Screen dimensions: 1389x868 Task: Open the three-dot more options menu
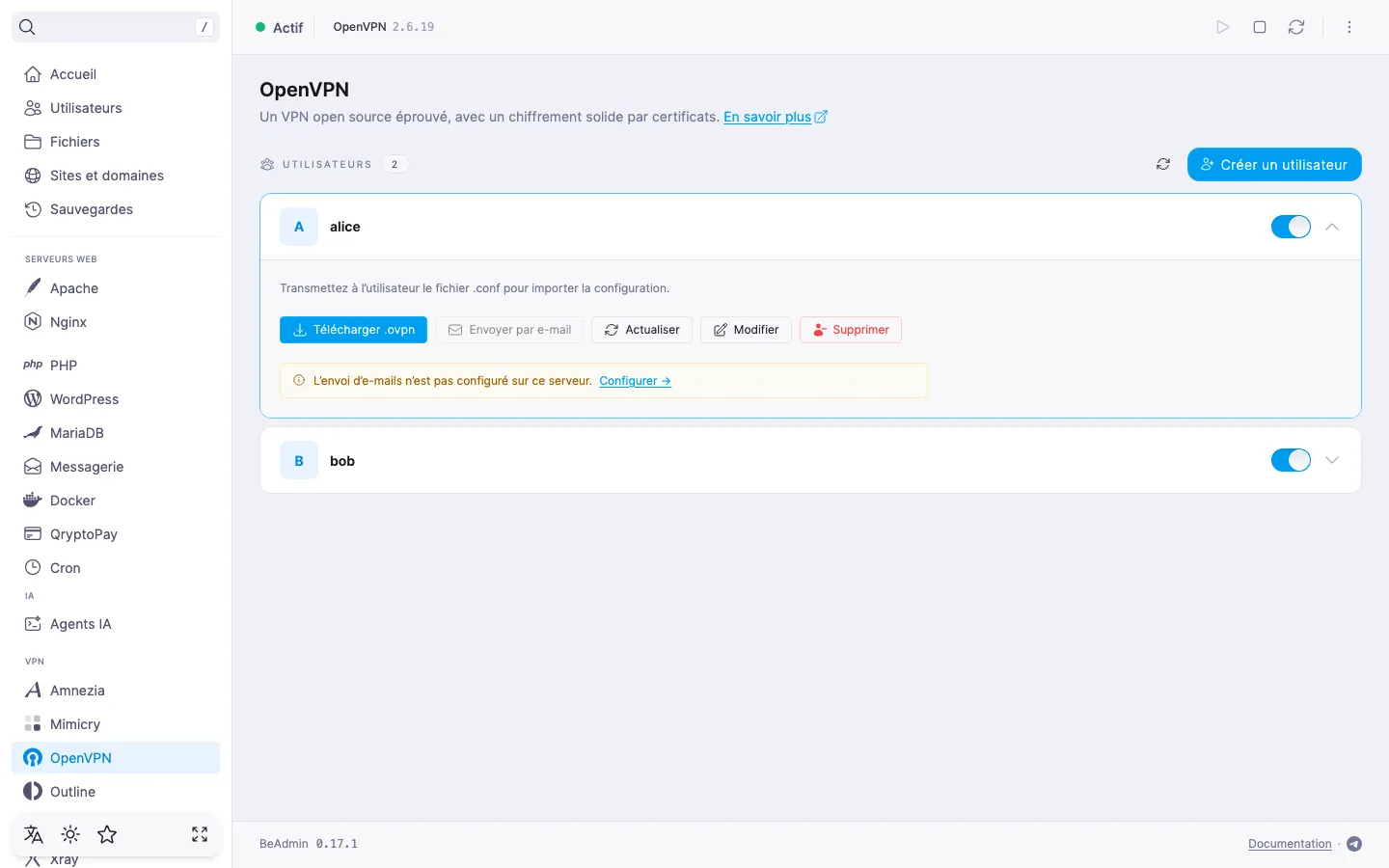coord(1349,27)
